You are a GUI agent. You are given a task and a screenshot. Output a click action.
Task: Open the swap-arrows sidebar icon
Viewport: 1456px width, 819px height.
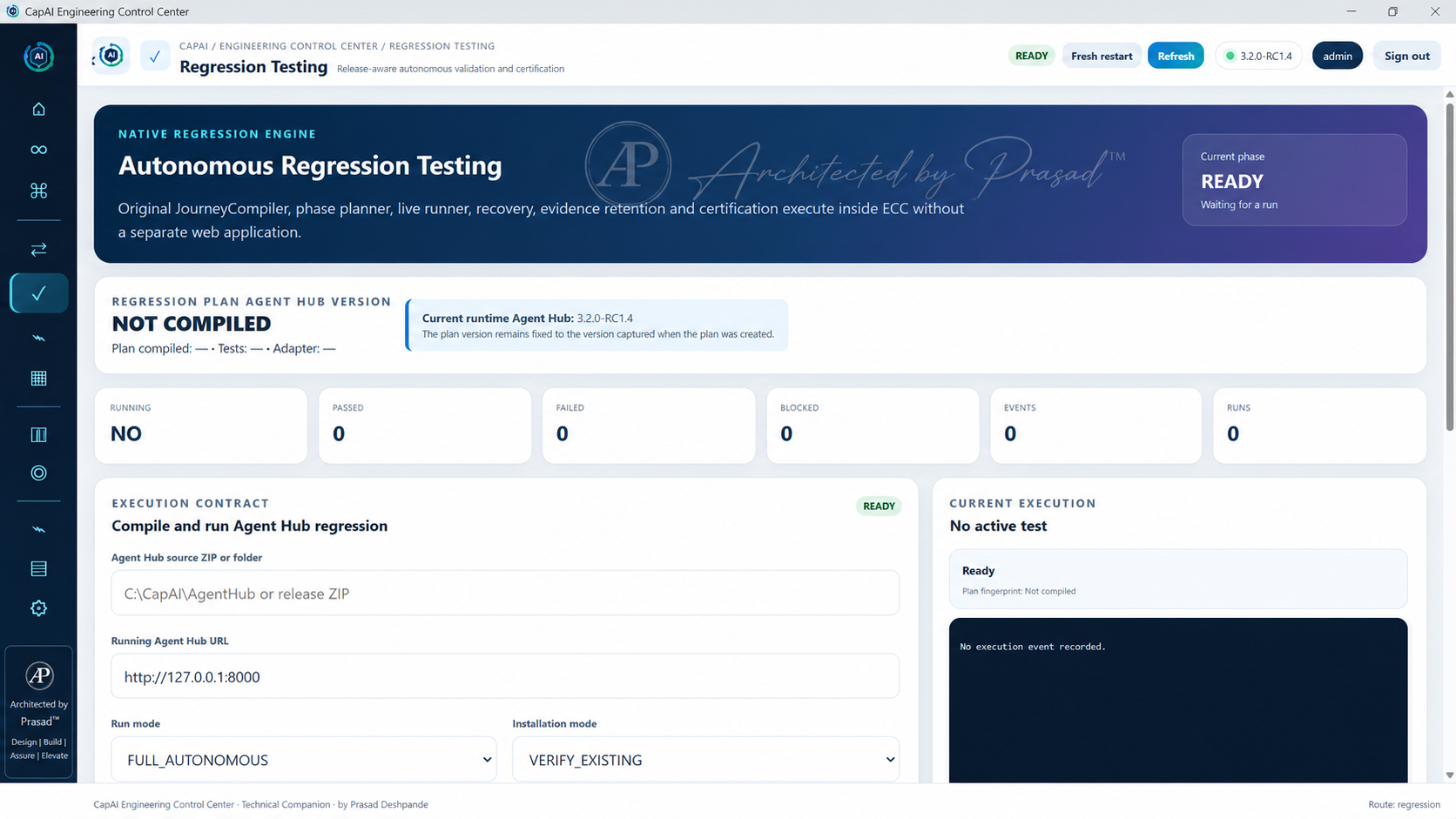tap(38, 250)
